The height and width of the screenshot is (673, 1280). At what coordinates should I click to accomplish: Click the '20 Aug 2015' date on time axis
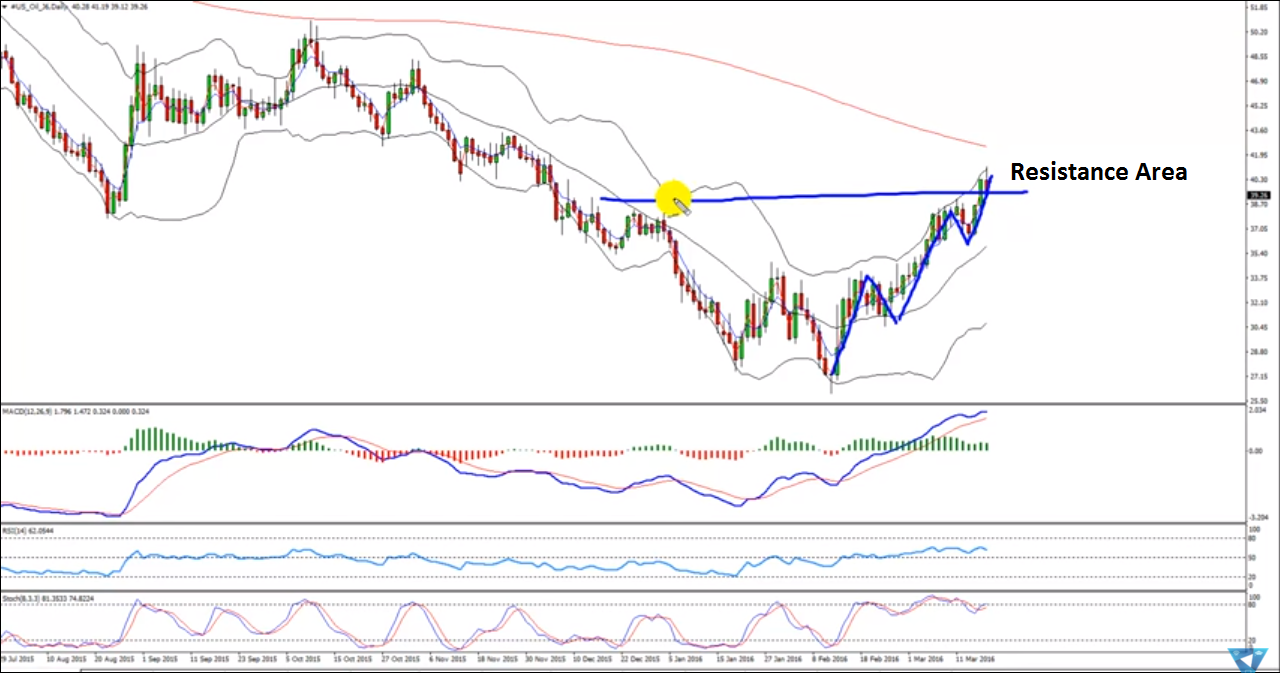[113, 661]
